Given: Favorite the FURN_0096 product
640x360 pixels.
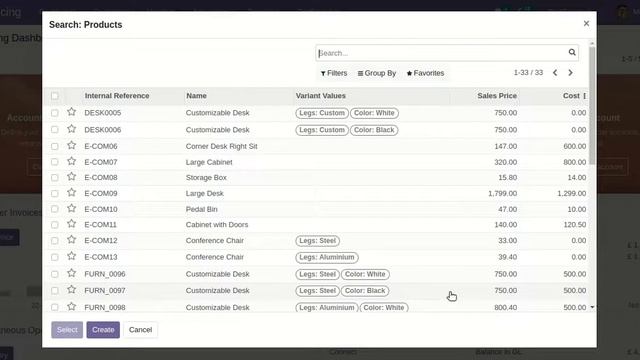Looking at the screenshot, I should pos(71,273).
